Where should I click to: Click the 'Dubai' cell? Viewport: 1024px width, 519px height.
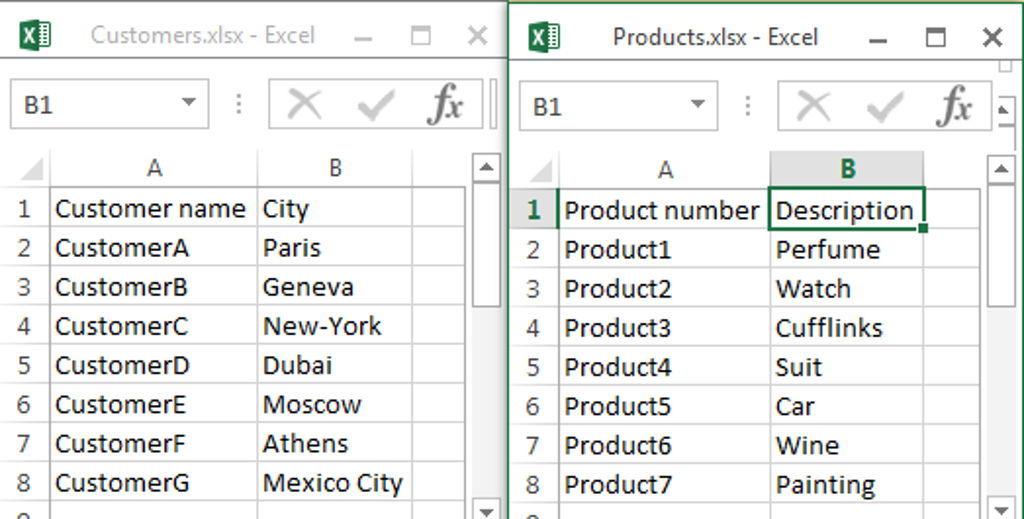point(335,365)
